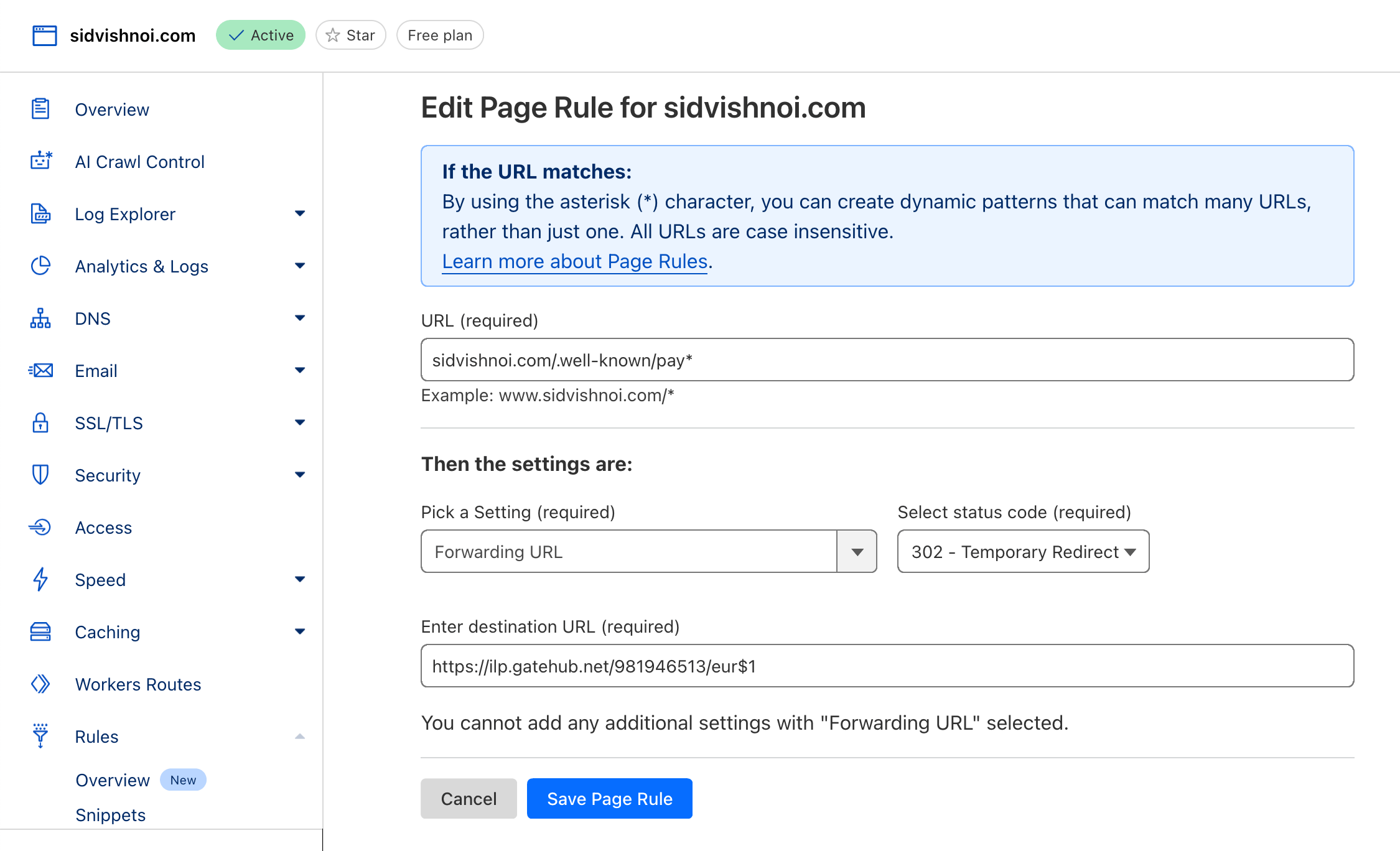Click the SSL/TLS lock icon
Screen dimensions: 1400x851
point(40,423)
